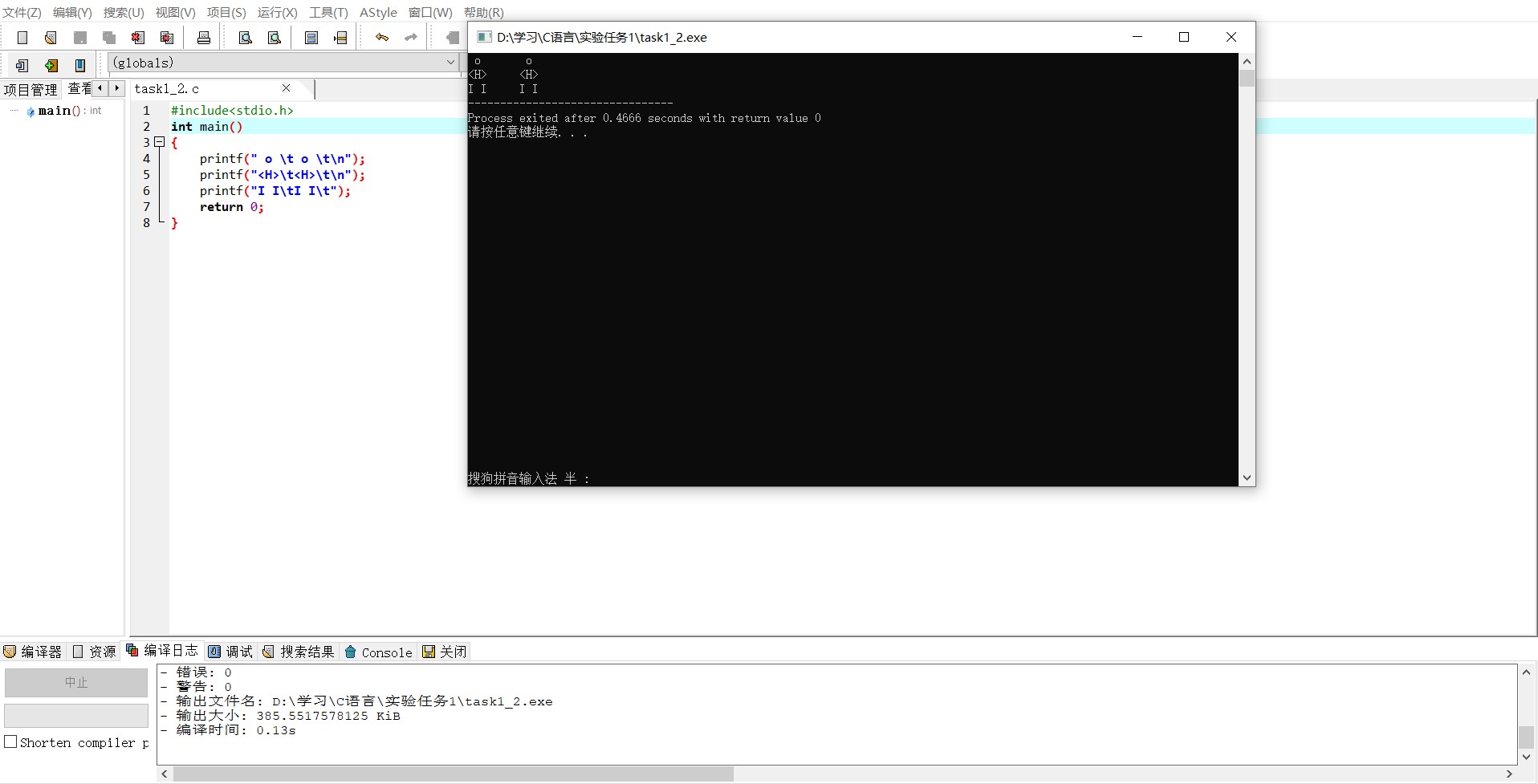Image resolution: width=1538 pixels, height=784 pixels.
Task: Open the 搜索结果 bottom tab
Action: (x=299, y=652)
